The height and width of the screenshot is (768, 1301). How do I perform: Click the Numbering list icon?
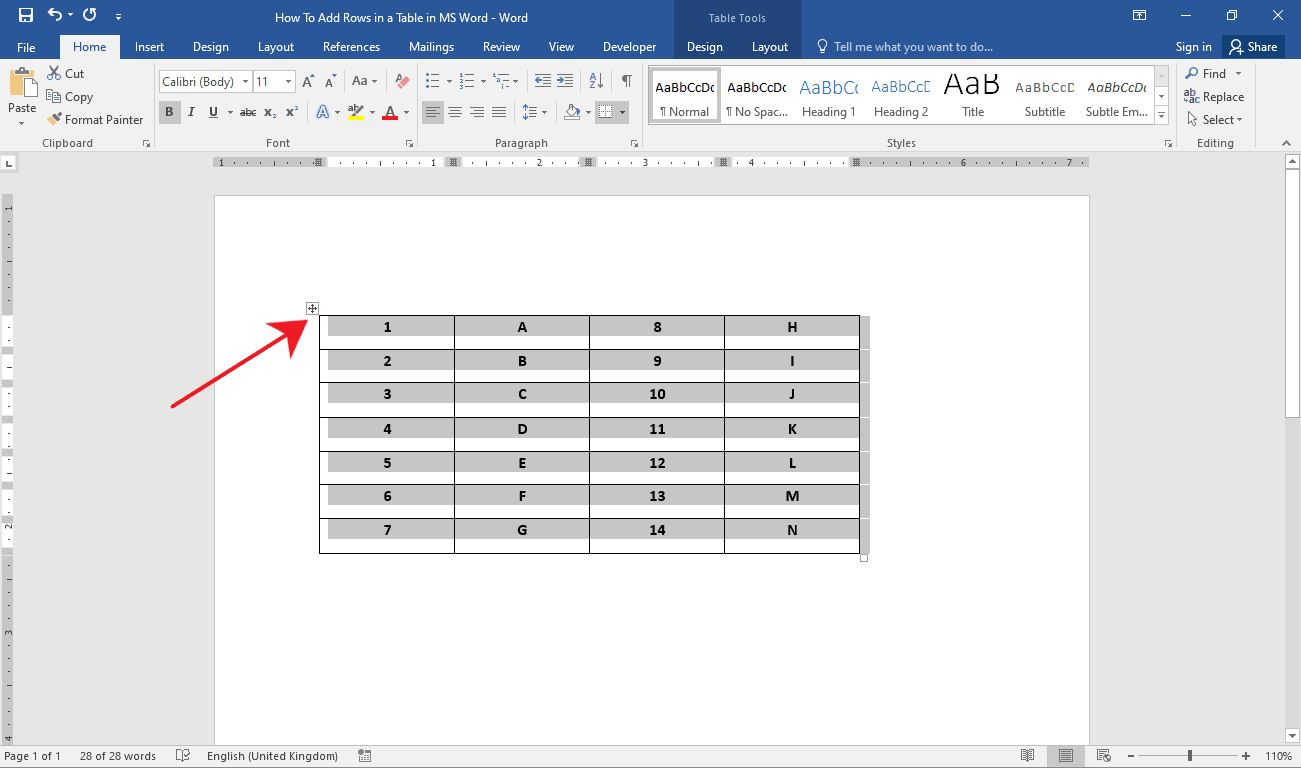tap(466, 82)
